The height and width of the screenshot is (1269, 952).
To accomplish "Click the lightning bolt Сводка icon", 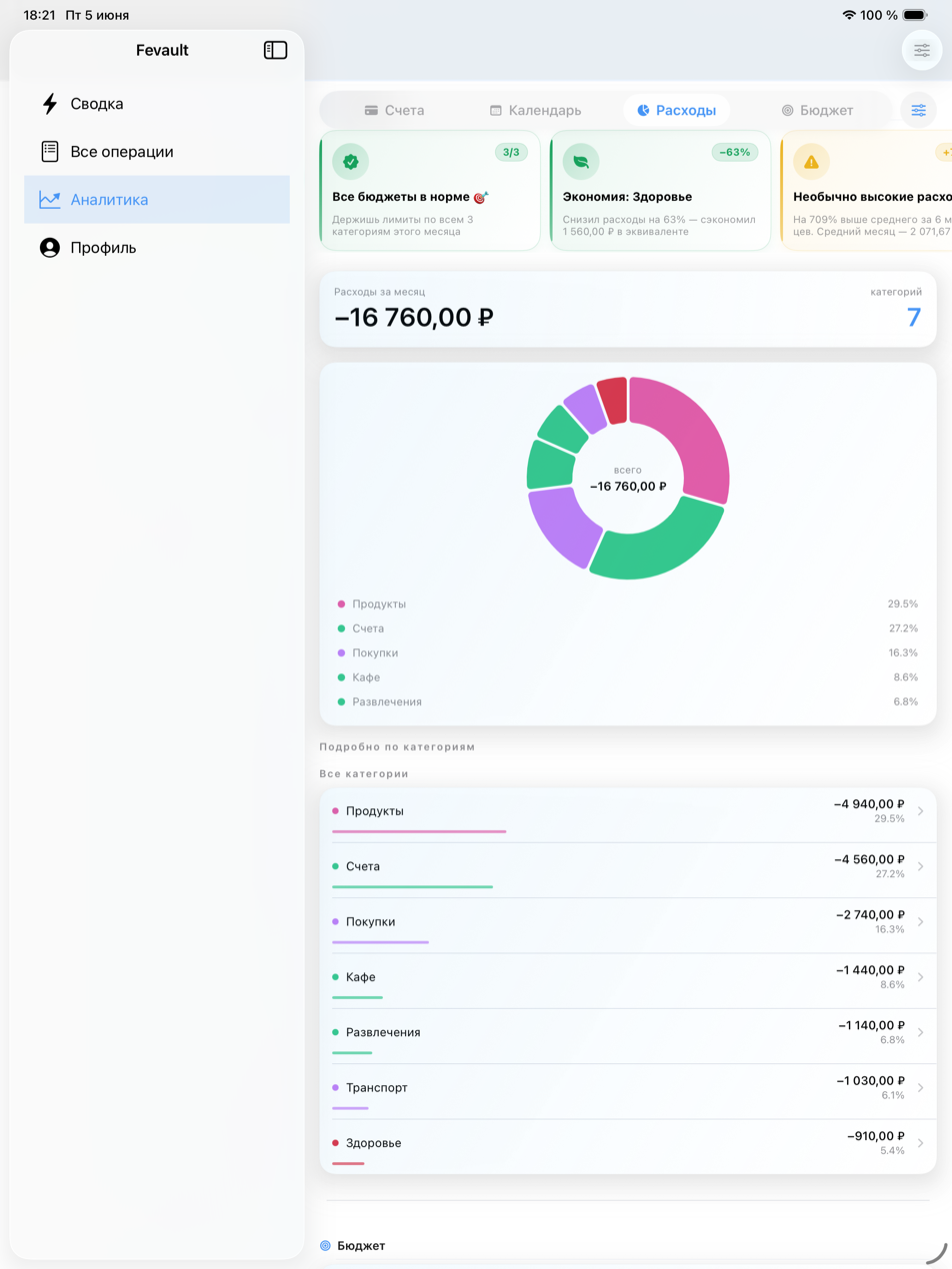I will tap(49, 104).
